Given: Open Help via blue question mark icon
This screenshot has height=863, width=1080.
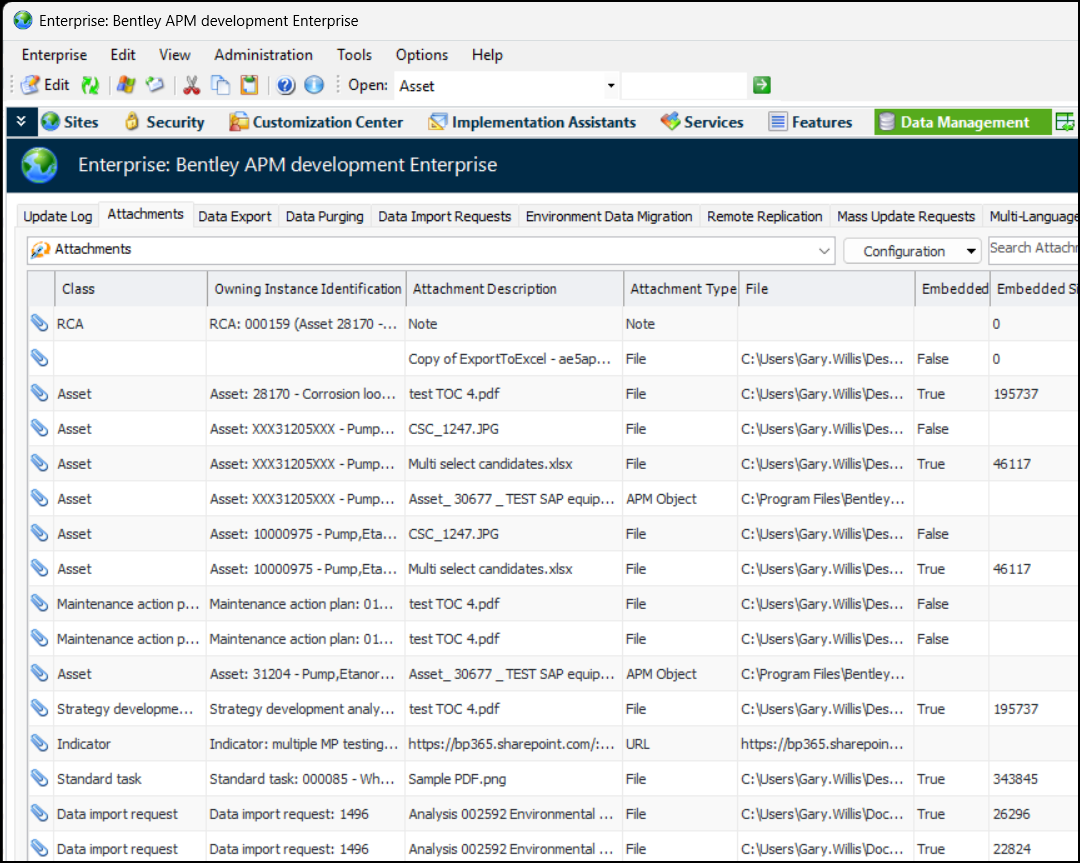Looking at the screenshot, I should [286, 86].
